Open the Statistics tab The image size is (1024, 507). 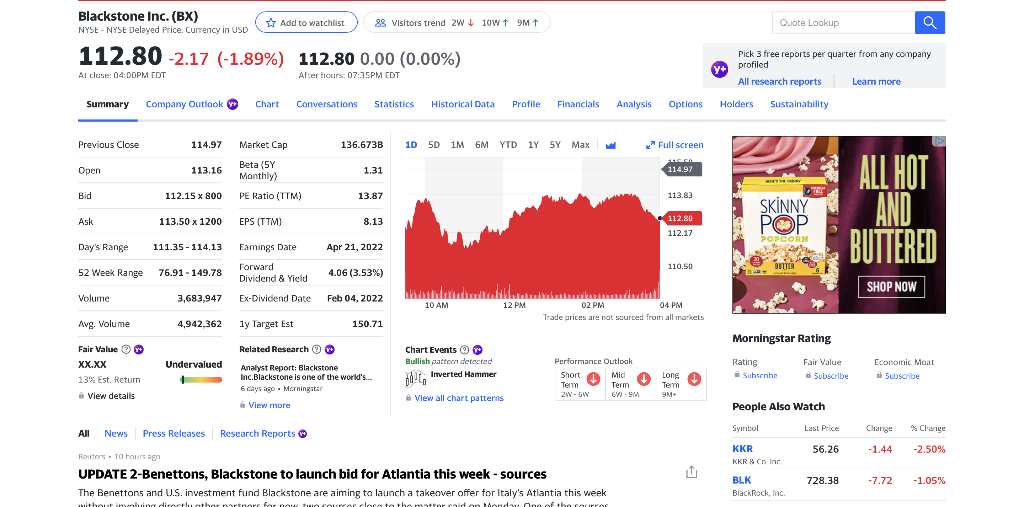coord(394,104)
